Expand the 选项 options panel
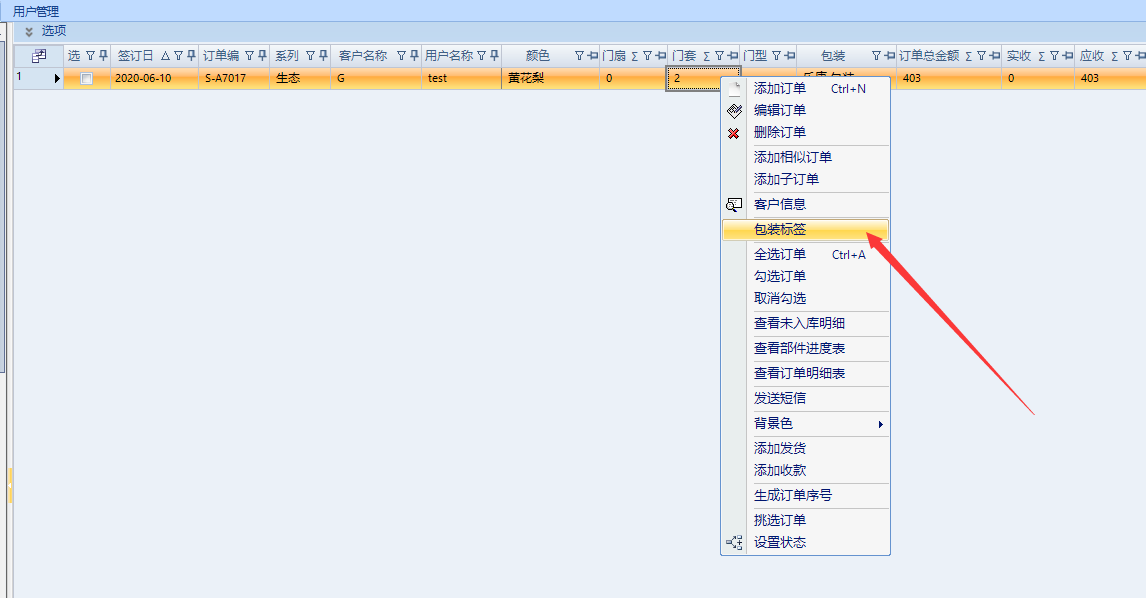 pyautogui.click(x=29, y=32)
